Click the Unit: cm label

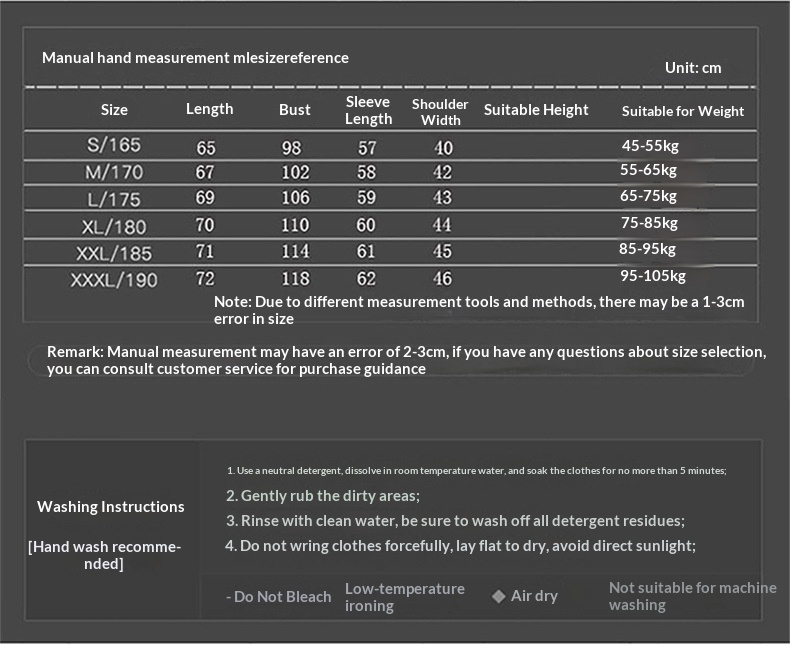coord(692,68)
